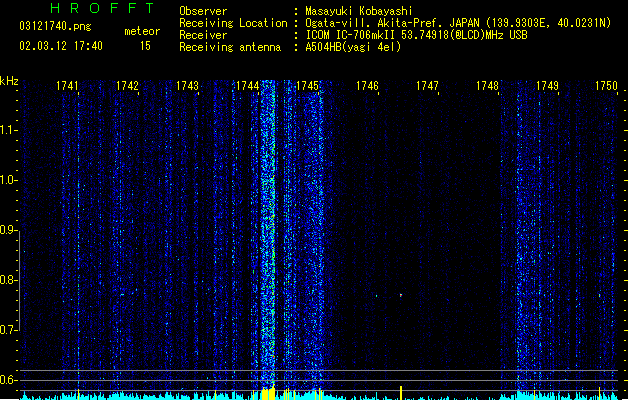Click the meteor label

[142, 31]
